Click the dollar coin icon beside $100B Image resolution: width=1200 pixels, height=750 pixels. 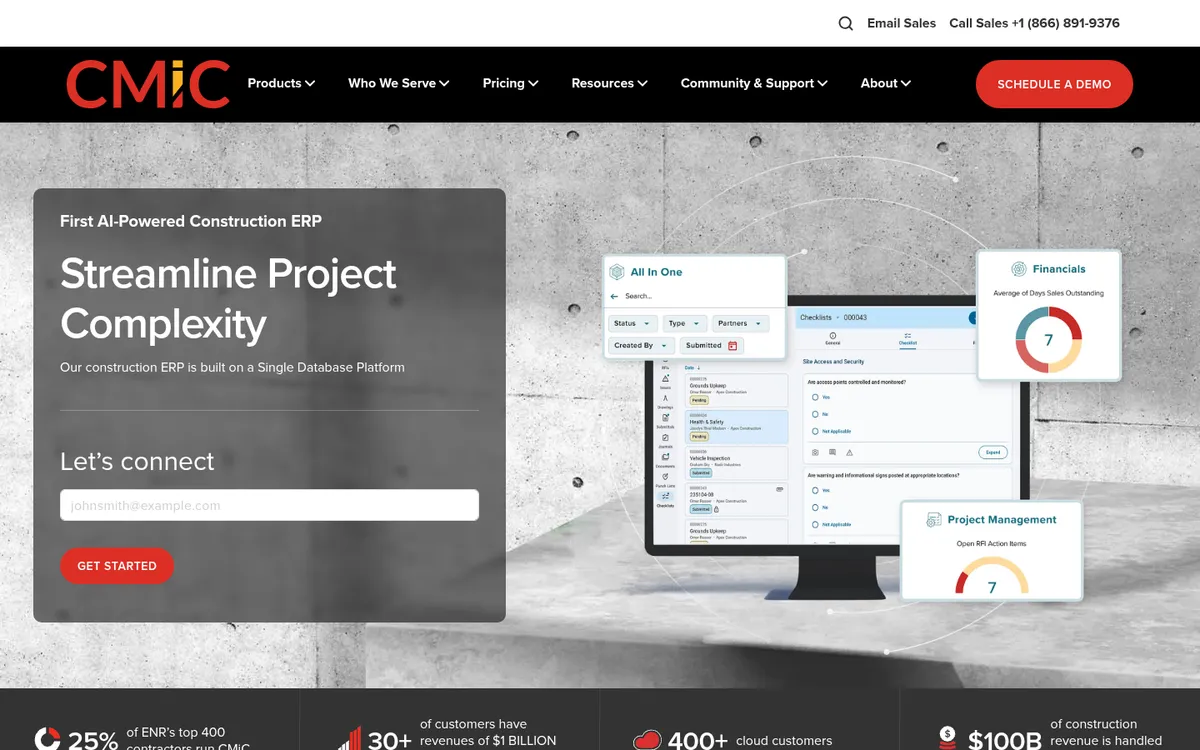[x=948, y=738]
